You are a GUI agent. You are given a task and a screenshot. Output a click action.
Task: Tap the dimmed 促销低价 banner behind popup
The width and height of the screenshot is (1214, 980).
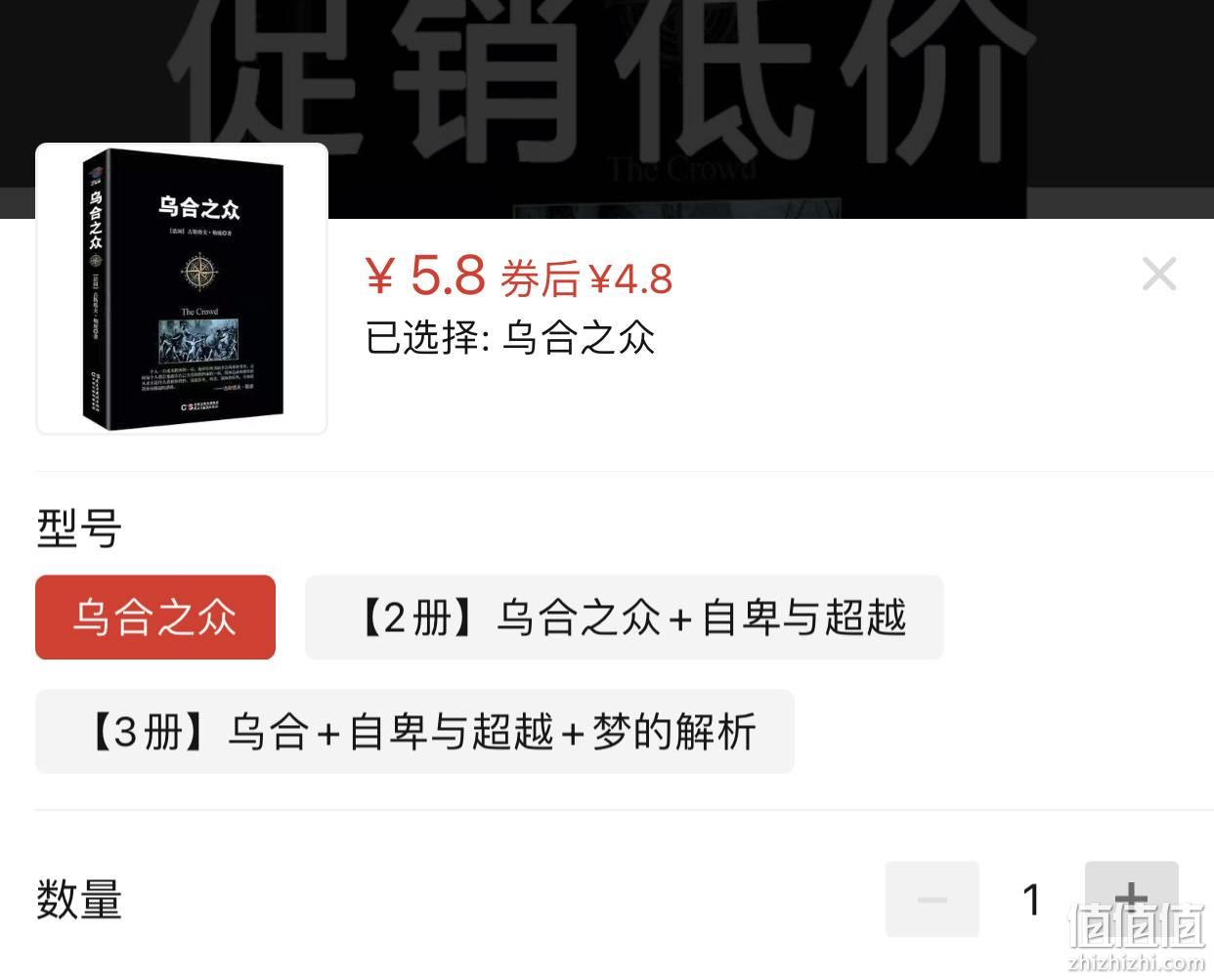click(x=606, y=78)
